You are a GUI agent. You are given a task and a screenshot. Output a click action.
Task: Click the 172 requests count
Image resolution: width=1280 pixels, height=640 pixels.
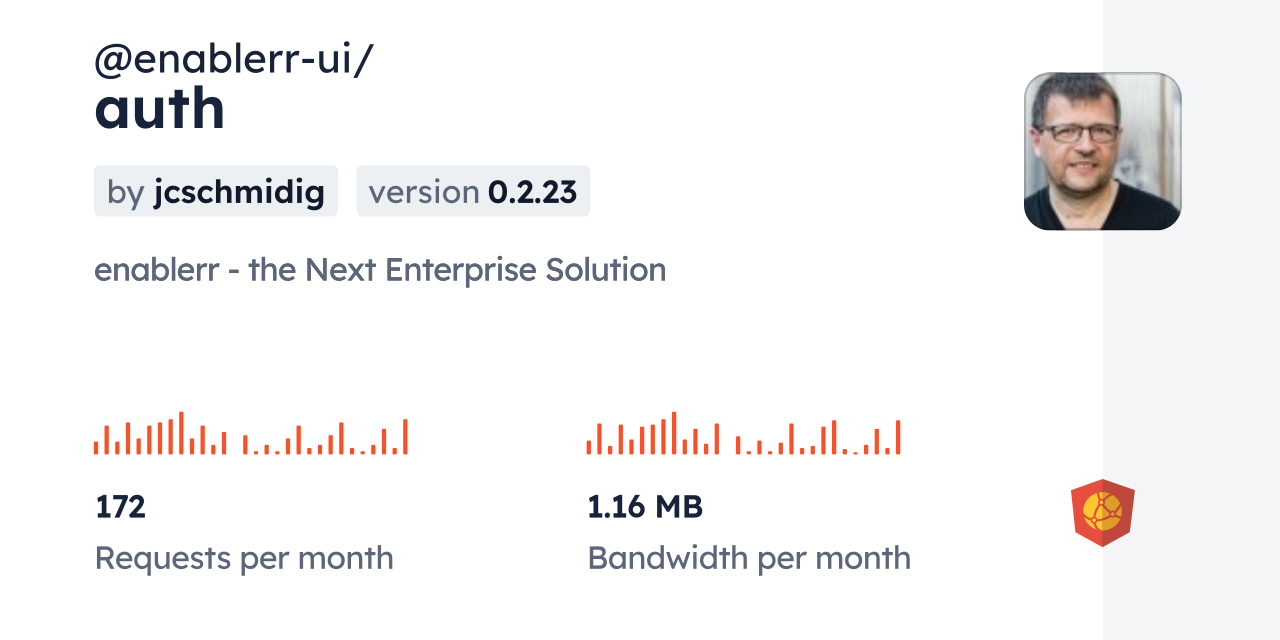click(121, 507)
